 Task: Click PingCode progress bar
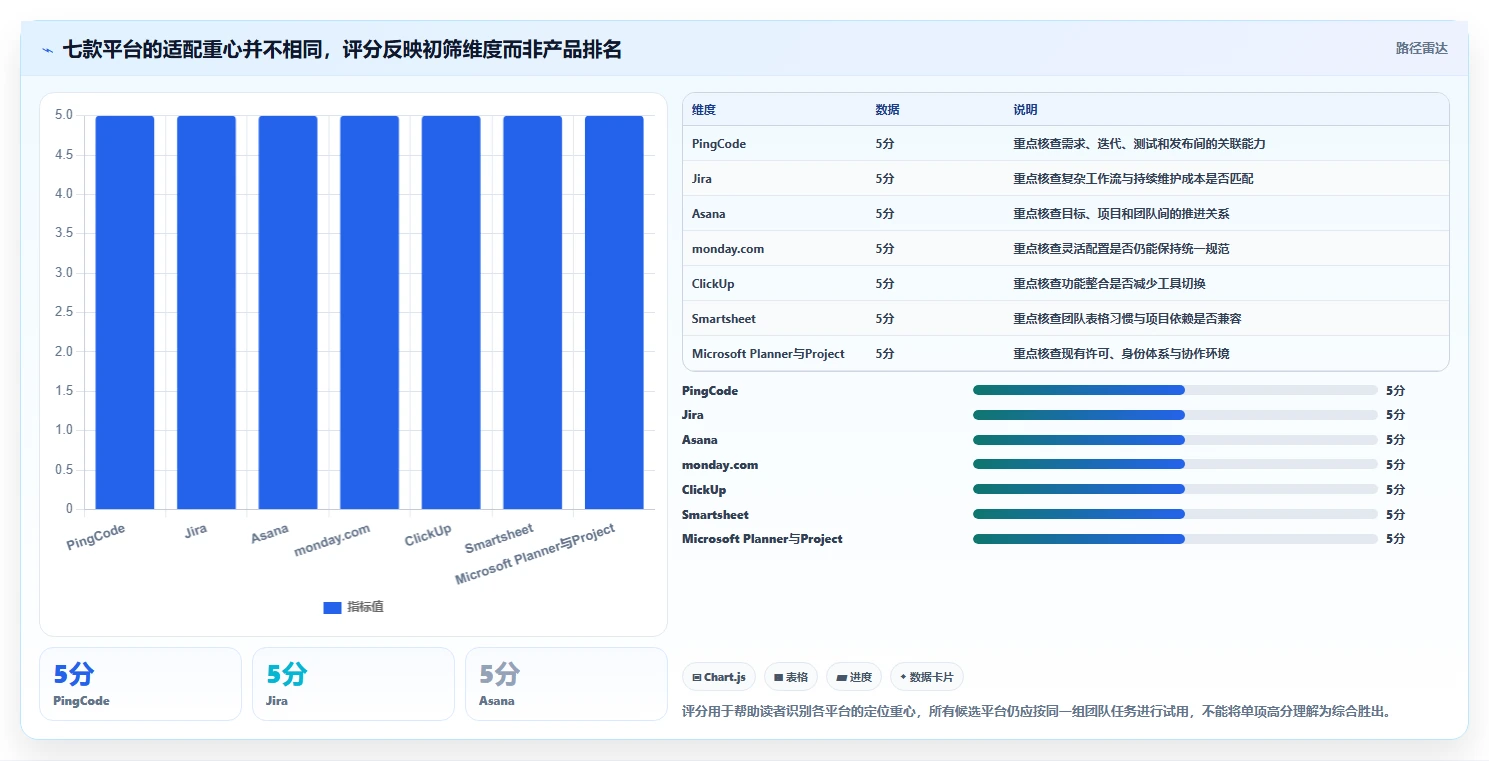1175,390
